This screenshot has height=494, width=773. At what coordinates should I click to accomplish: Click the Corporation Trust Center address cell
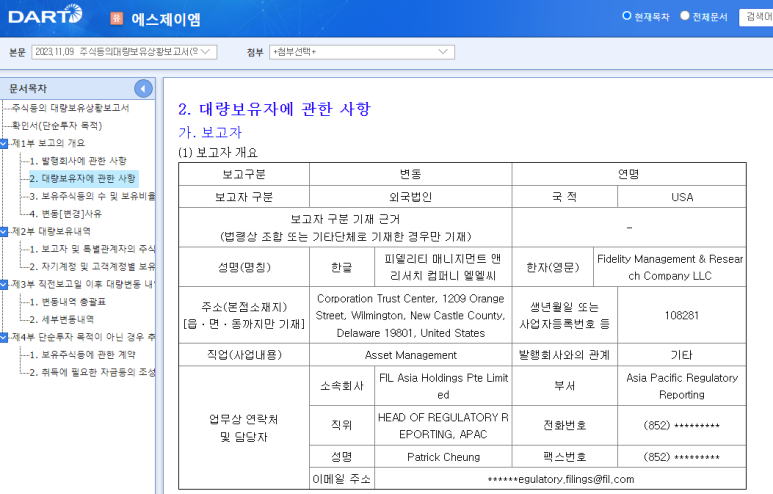point(410,316)
